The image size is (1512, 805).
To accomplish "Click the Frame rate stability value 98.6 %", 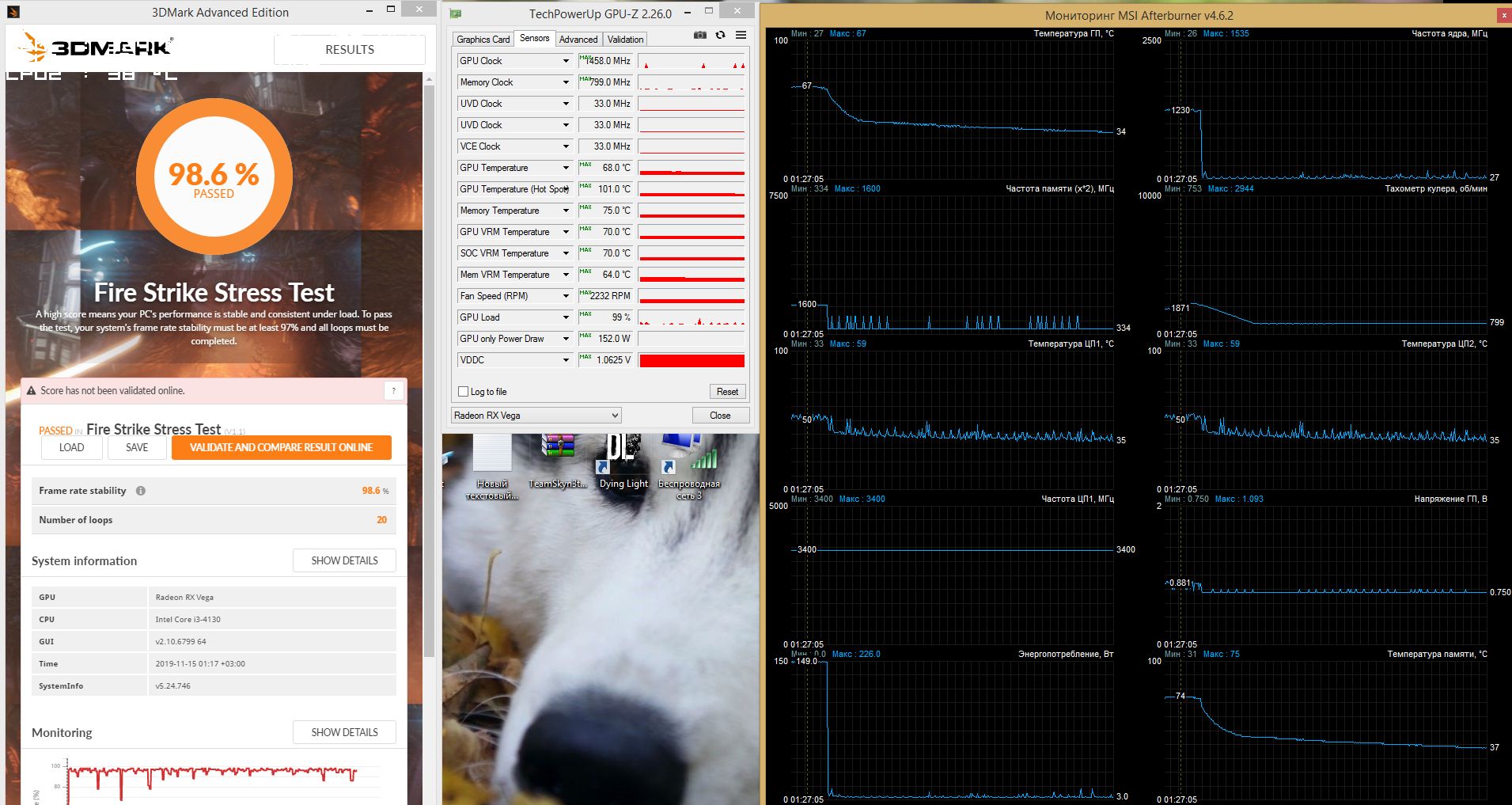I will [x=375, y=491].
